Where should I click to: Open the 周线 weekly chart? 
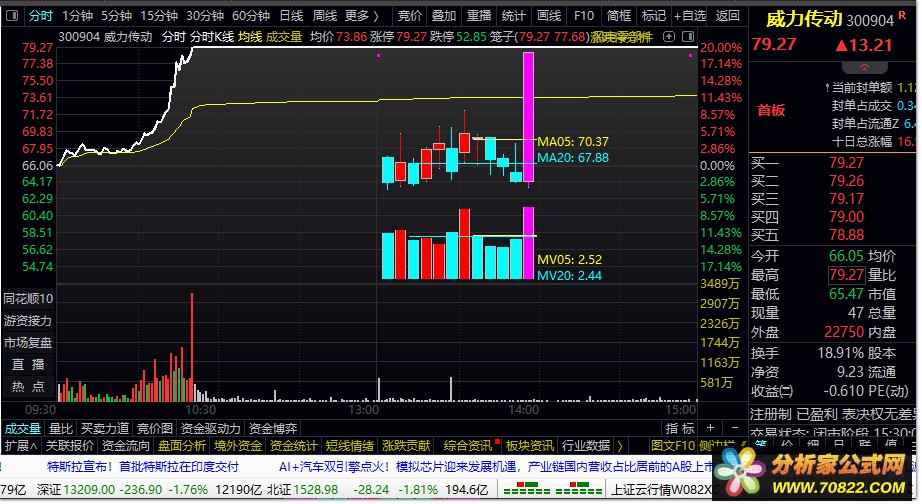[x=325, y=16]
